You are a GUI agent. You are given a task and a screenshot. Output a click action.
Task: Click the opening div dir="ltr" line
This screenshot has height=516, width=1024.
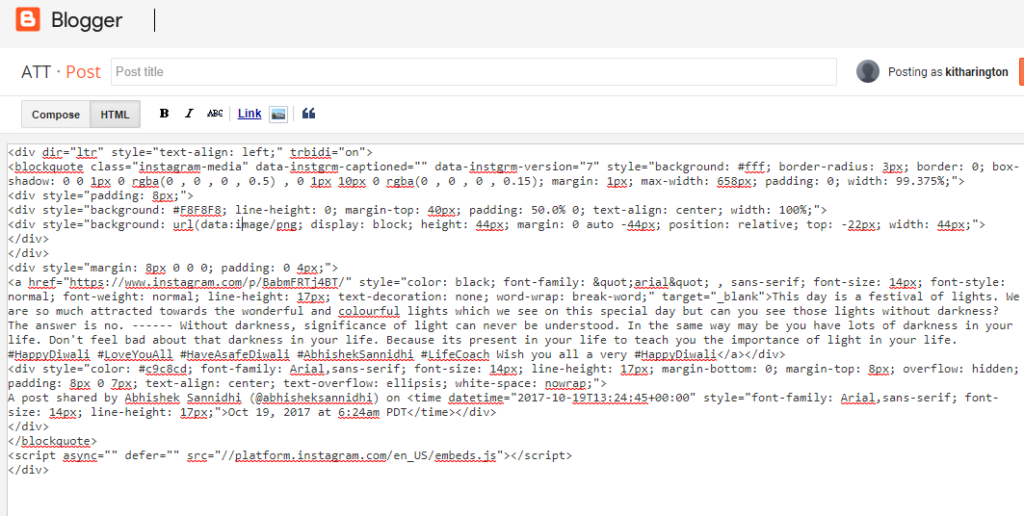coord(190,152)
